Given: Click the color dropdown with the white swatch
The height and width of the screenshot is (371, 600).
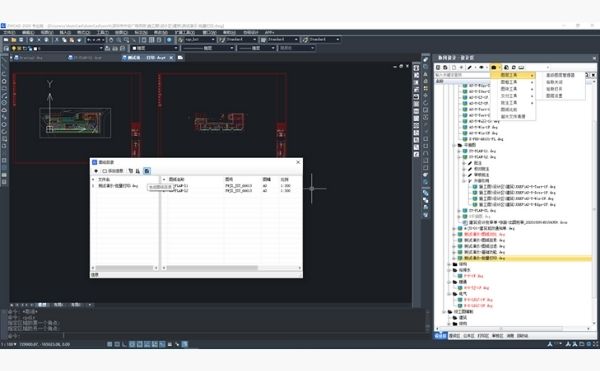Looking at the screenshot, I should [x=155, y=48].
